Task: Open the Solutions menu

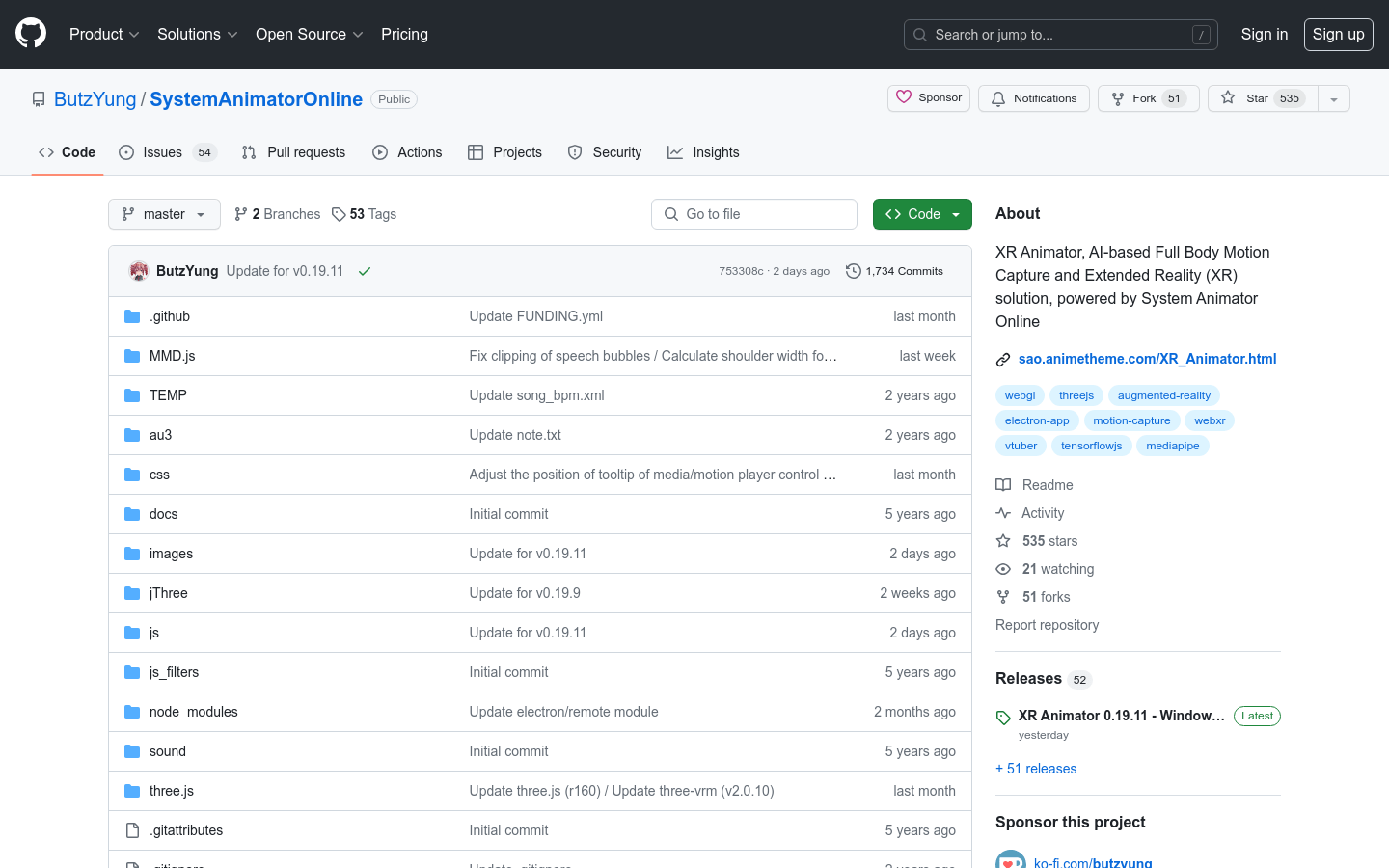Action: [x=197, y=34]
